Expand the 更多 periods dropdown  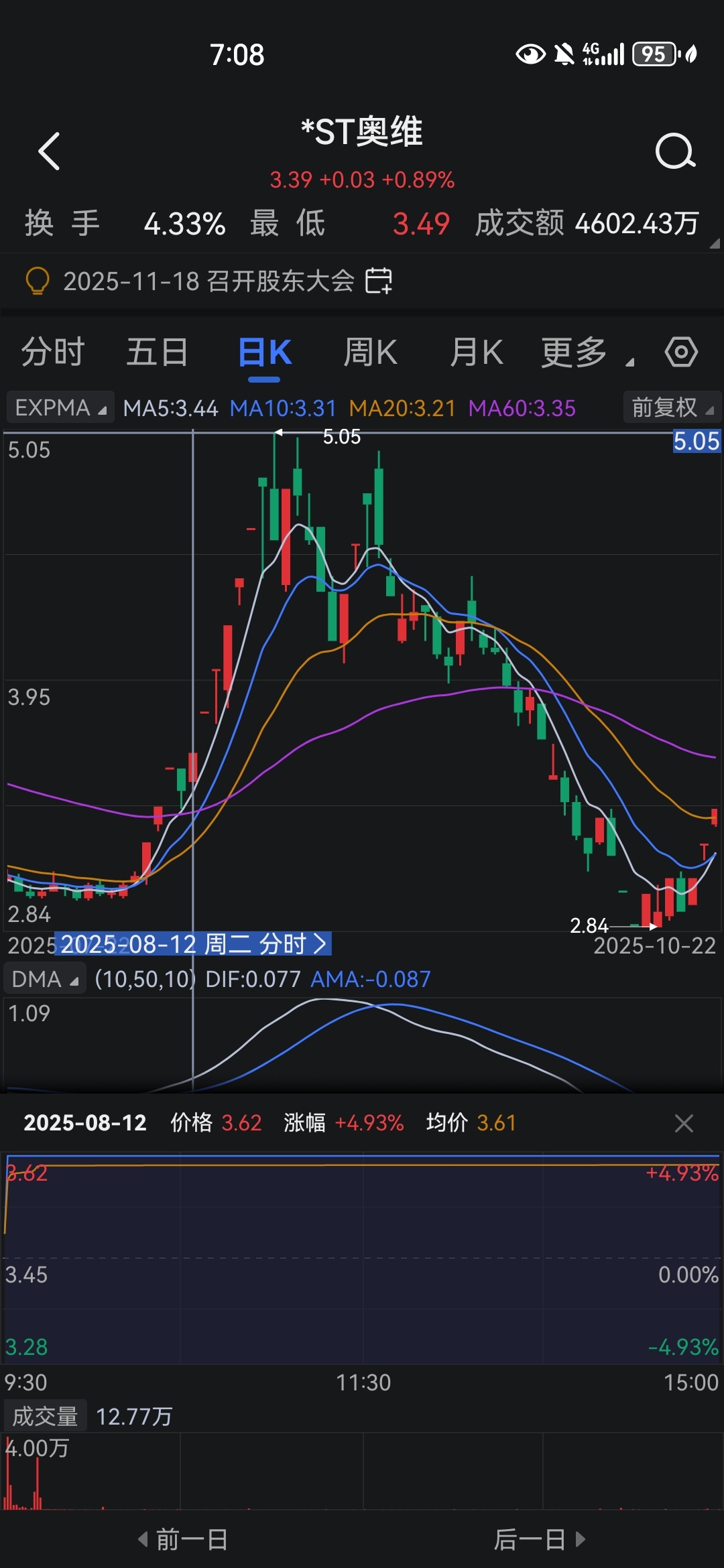point(587,352)
